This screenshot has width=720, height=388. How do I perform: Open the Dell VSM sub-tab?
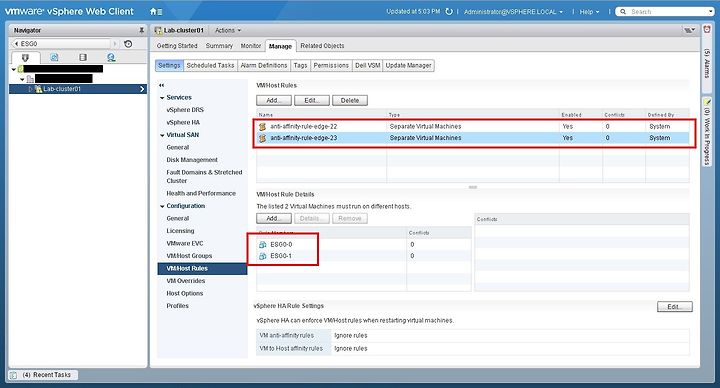click(367, 66)
